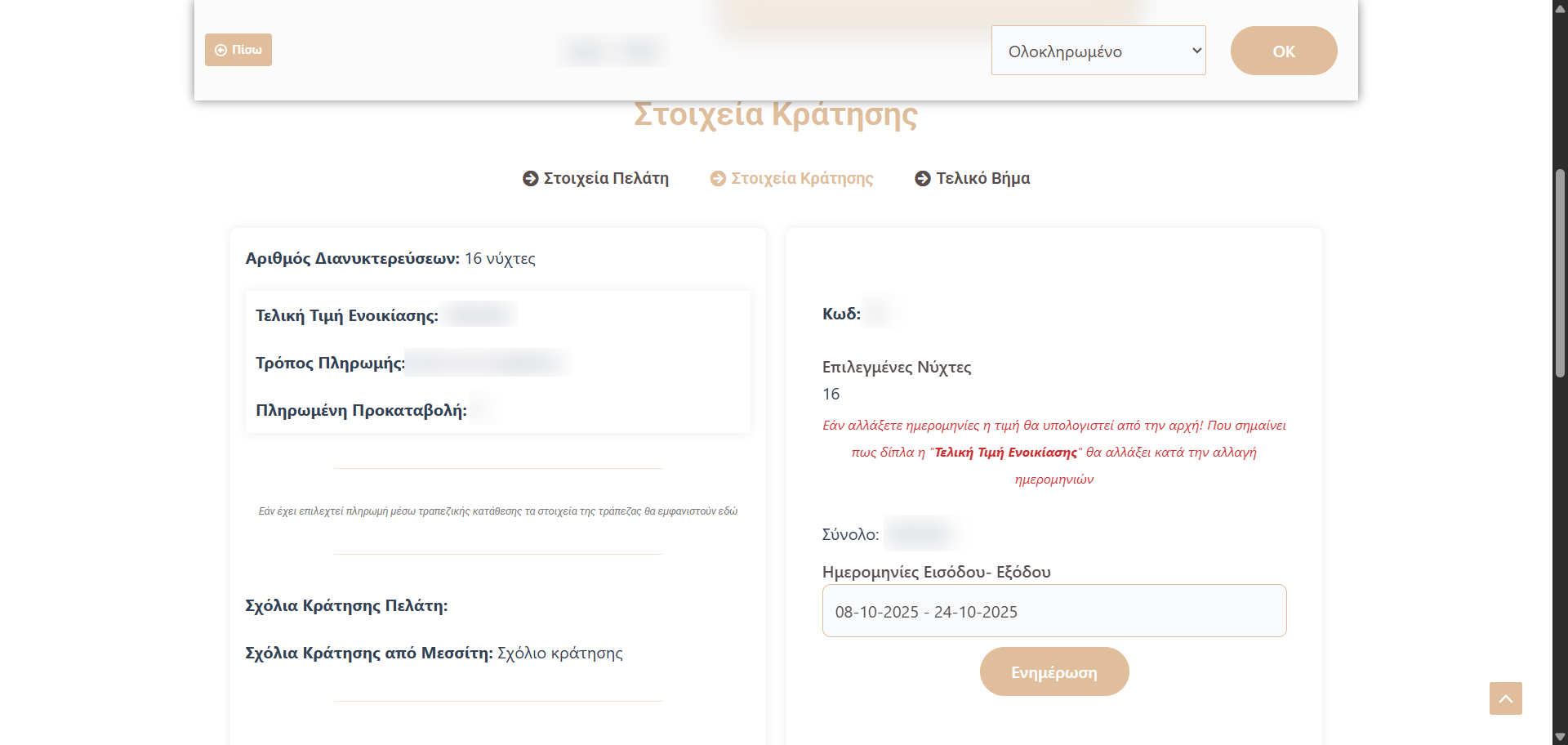Click the large Στοιχεία Κράτησης page heading
Screen dimensions: 1568x745
775,115
